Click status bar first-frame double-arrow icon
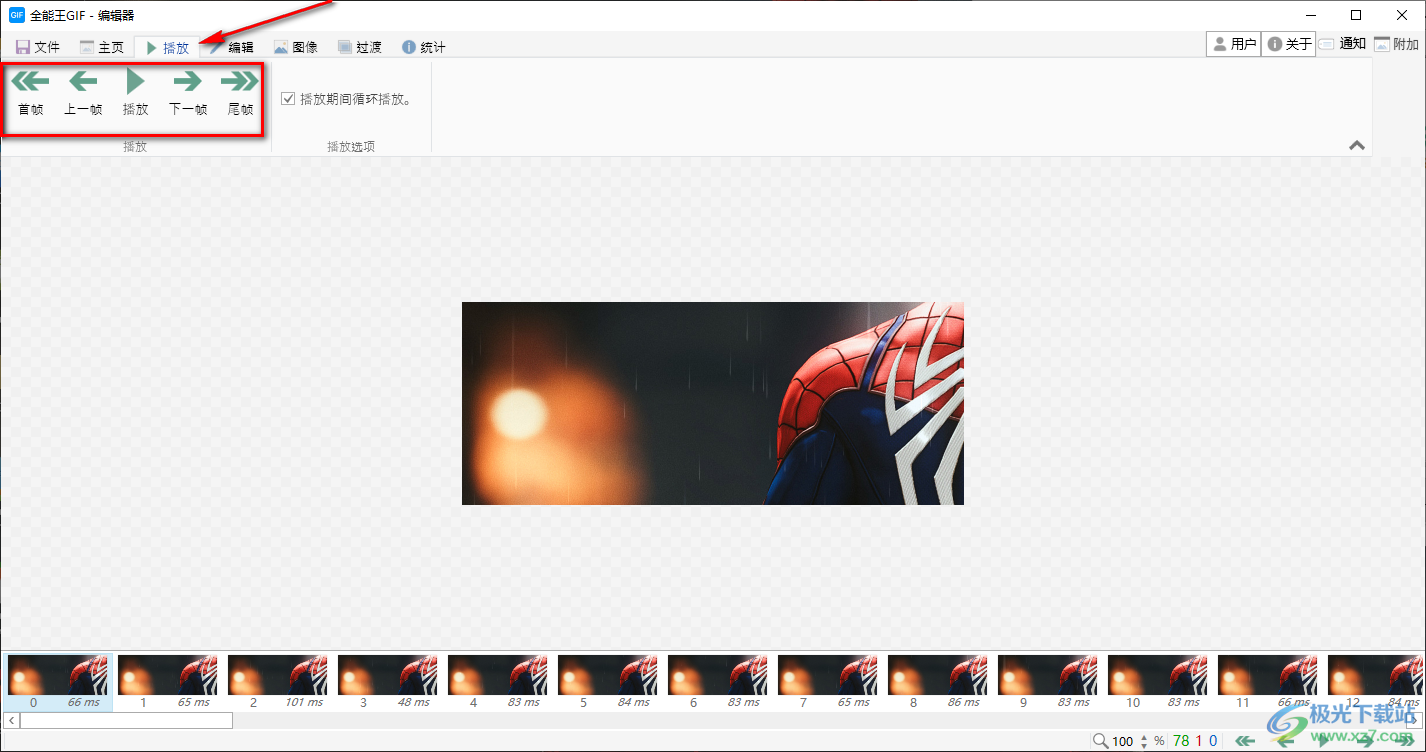Viewport: 1426px width, 752px height. click(1246, 741)
